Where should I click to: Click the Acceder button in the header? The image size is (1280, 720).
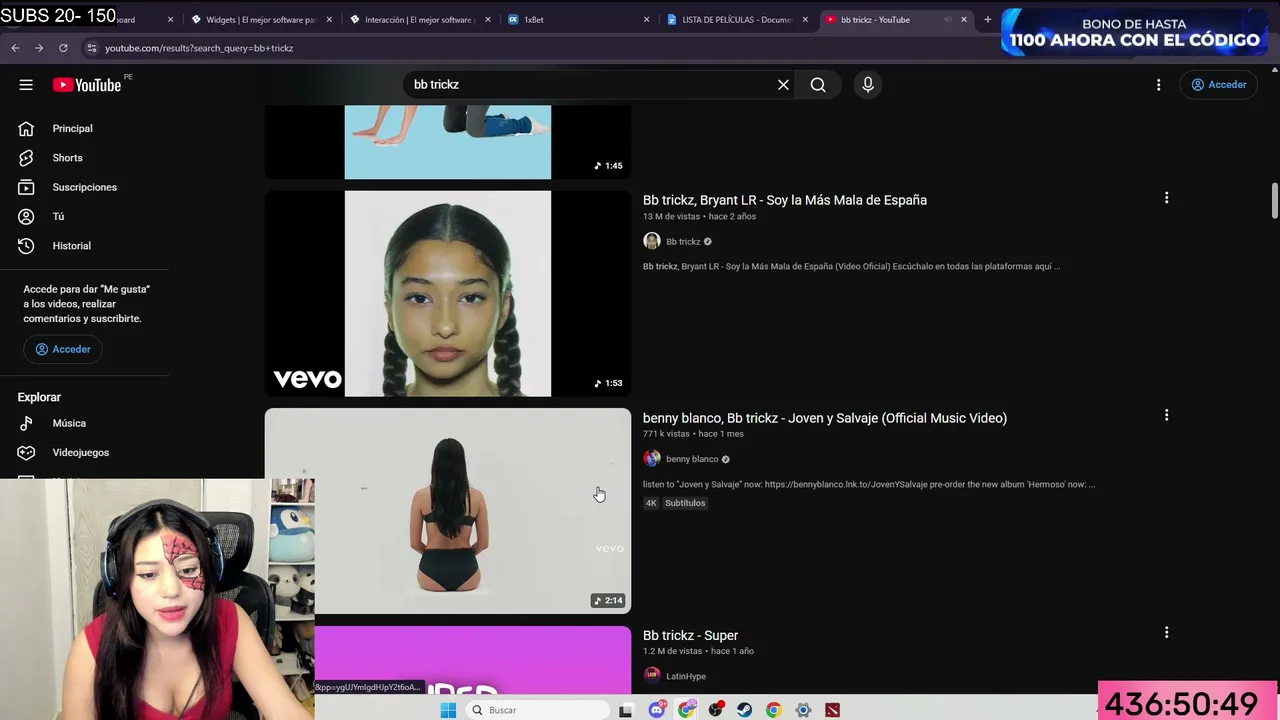[1218, 85]
